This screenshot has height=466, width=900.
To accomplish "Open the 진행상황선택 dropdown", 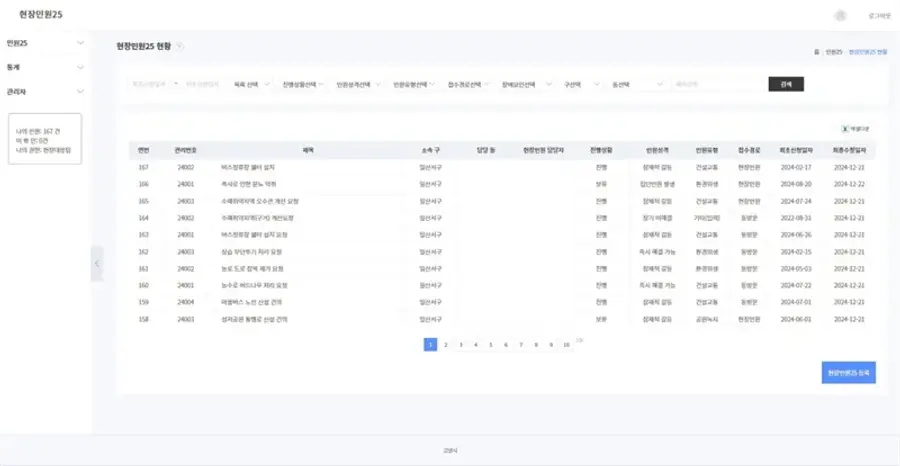I will coord(303,84).
